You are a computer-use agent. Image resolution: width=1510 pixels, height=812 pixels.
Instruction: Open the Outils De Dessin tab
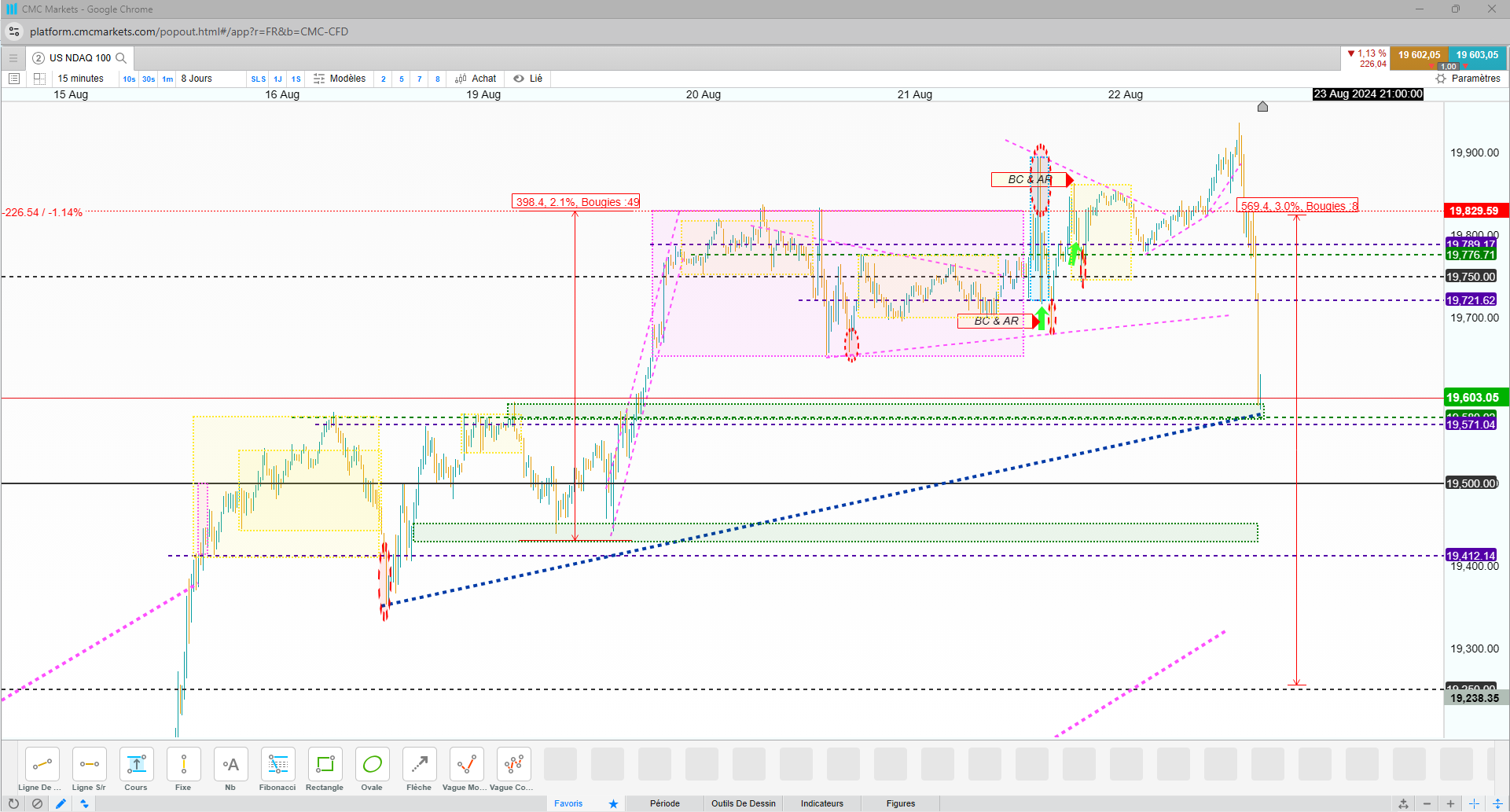pos(744,803)
